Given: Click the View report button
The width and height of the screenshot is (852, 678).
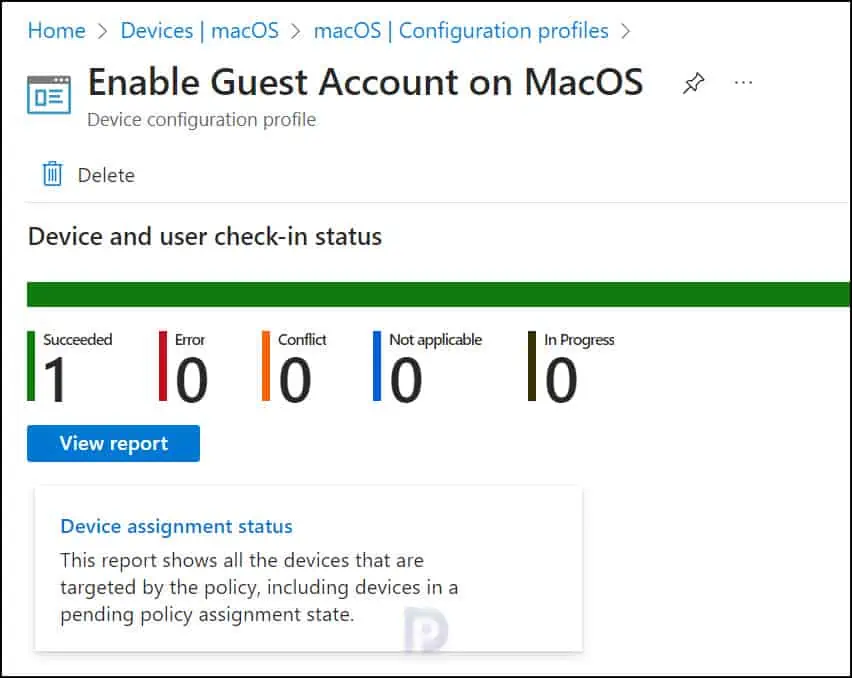Looking at the screenshot, I should tap(114, 443).
